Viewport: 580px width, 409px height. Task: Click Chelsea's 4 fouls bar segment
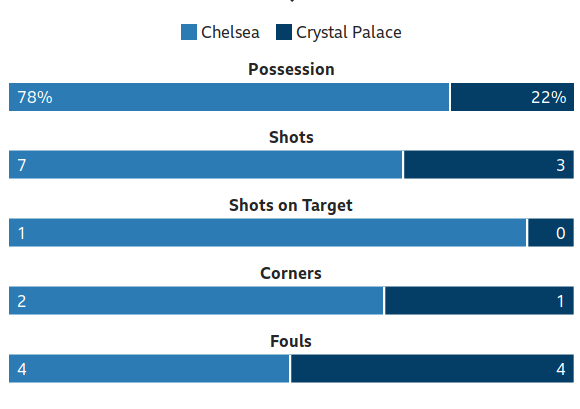(x=149, y=369)
